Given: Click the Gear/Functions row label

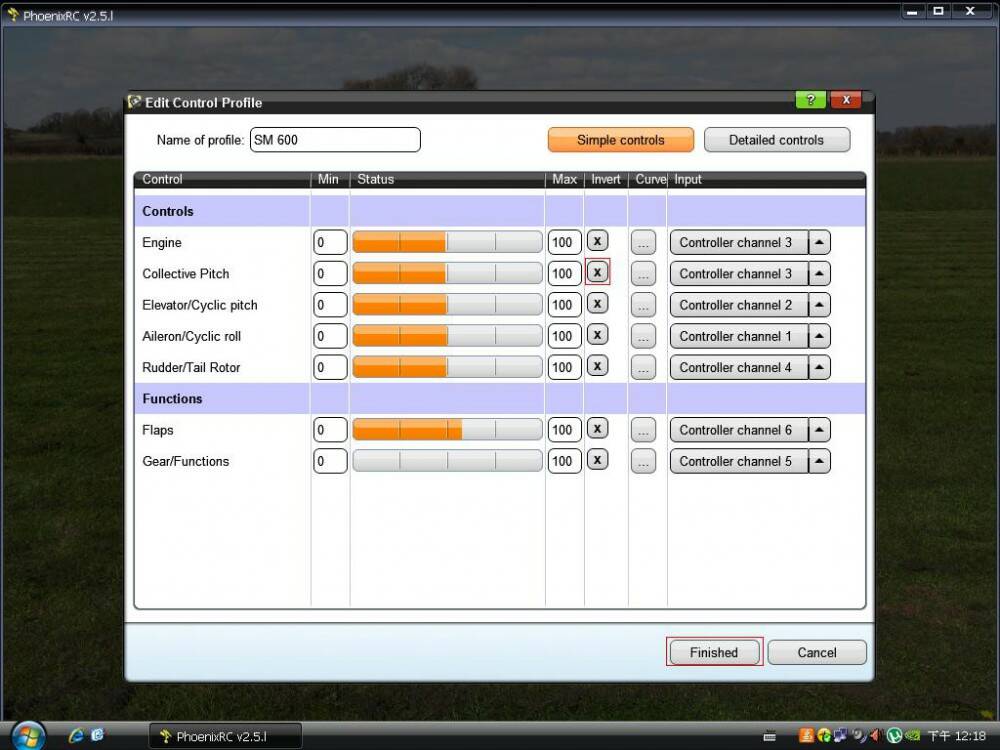Looking at the screenshot, I should coord(186,461).
